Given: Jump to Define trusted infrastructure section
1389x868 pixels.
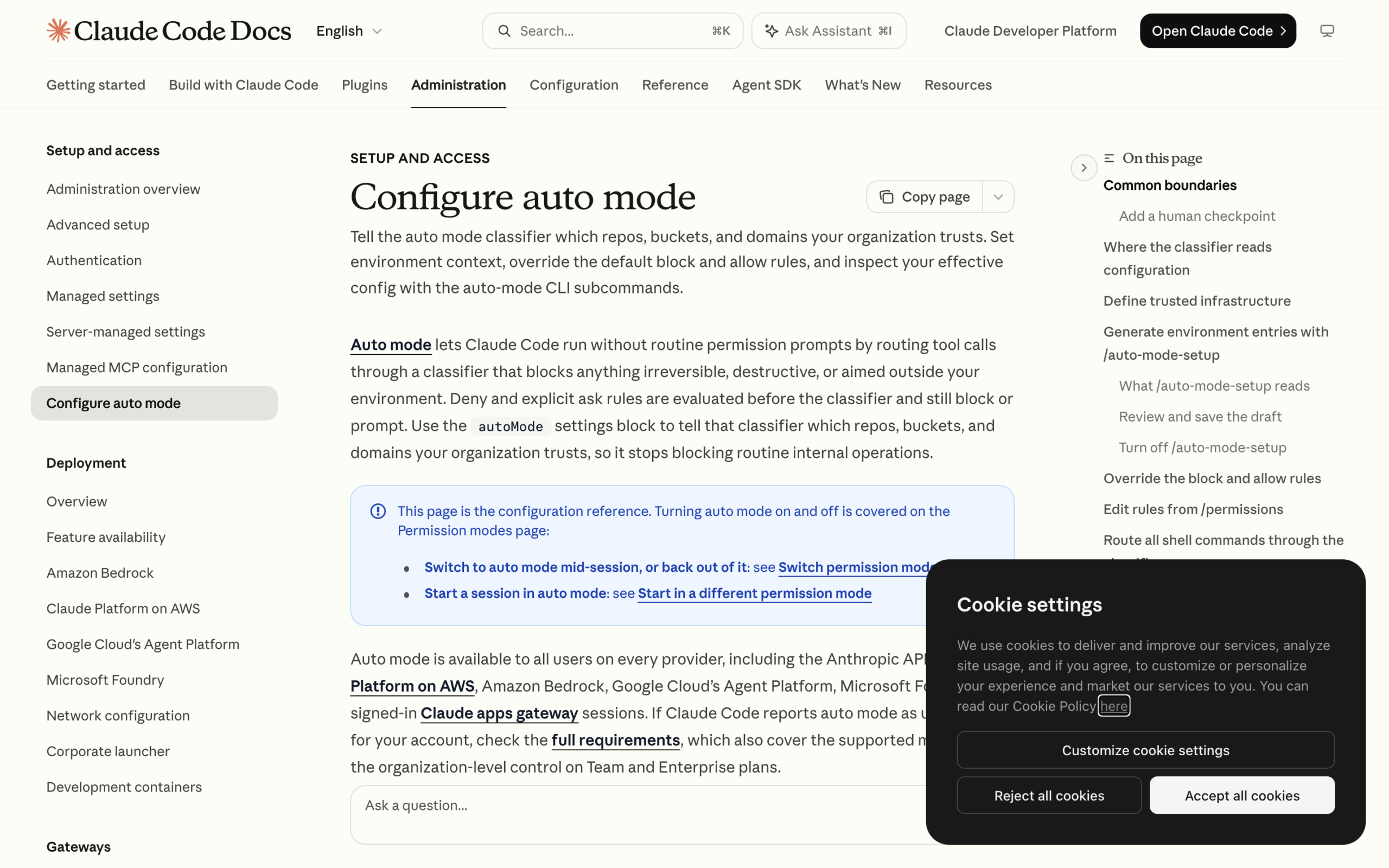Looking at the screenshot, I should (x=1197, y=301).
